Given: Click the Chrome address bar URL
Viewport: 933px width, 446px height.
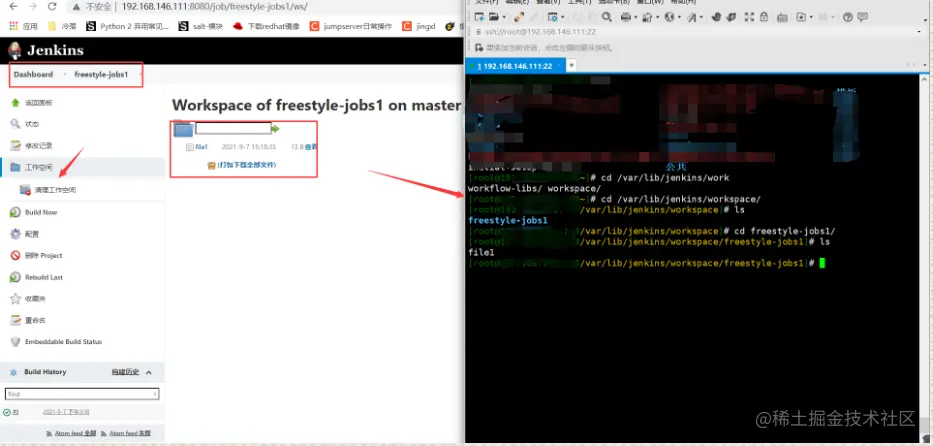Looking at the screenshot, I should point(214,7).
